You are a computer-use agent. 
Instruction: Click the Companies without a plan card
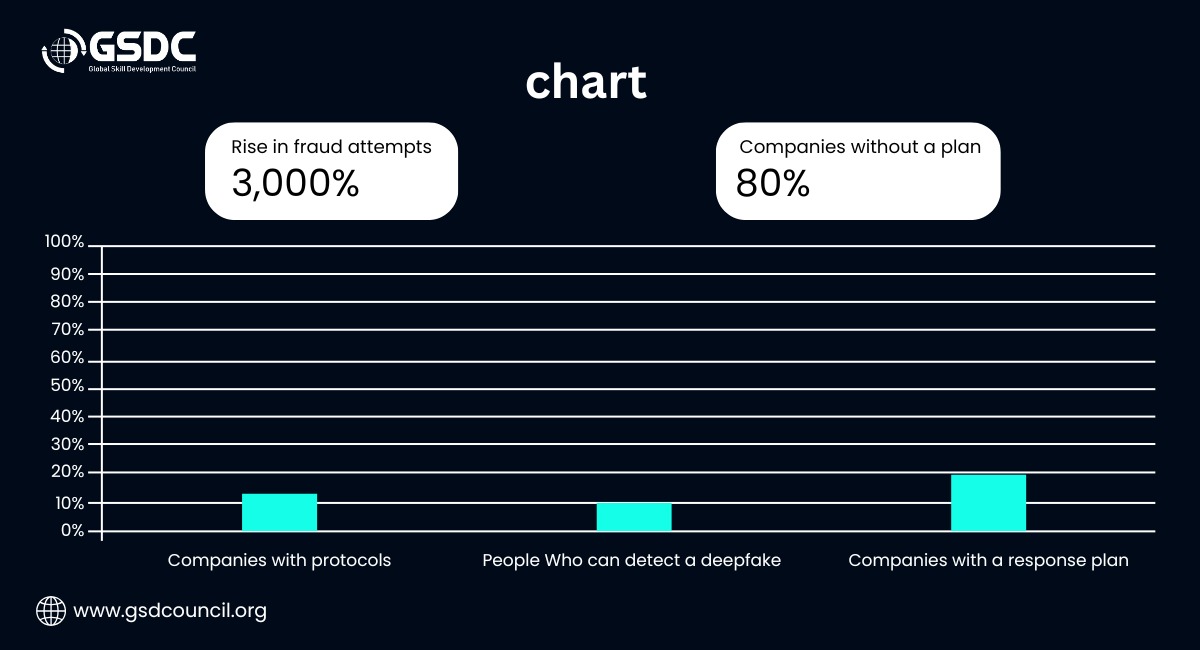click(858, 171)
